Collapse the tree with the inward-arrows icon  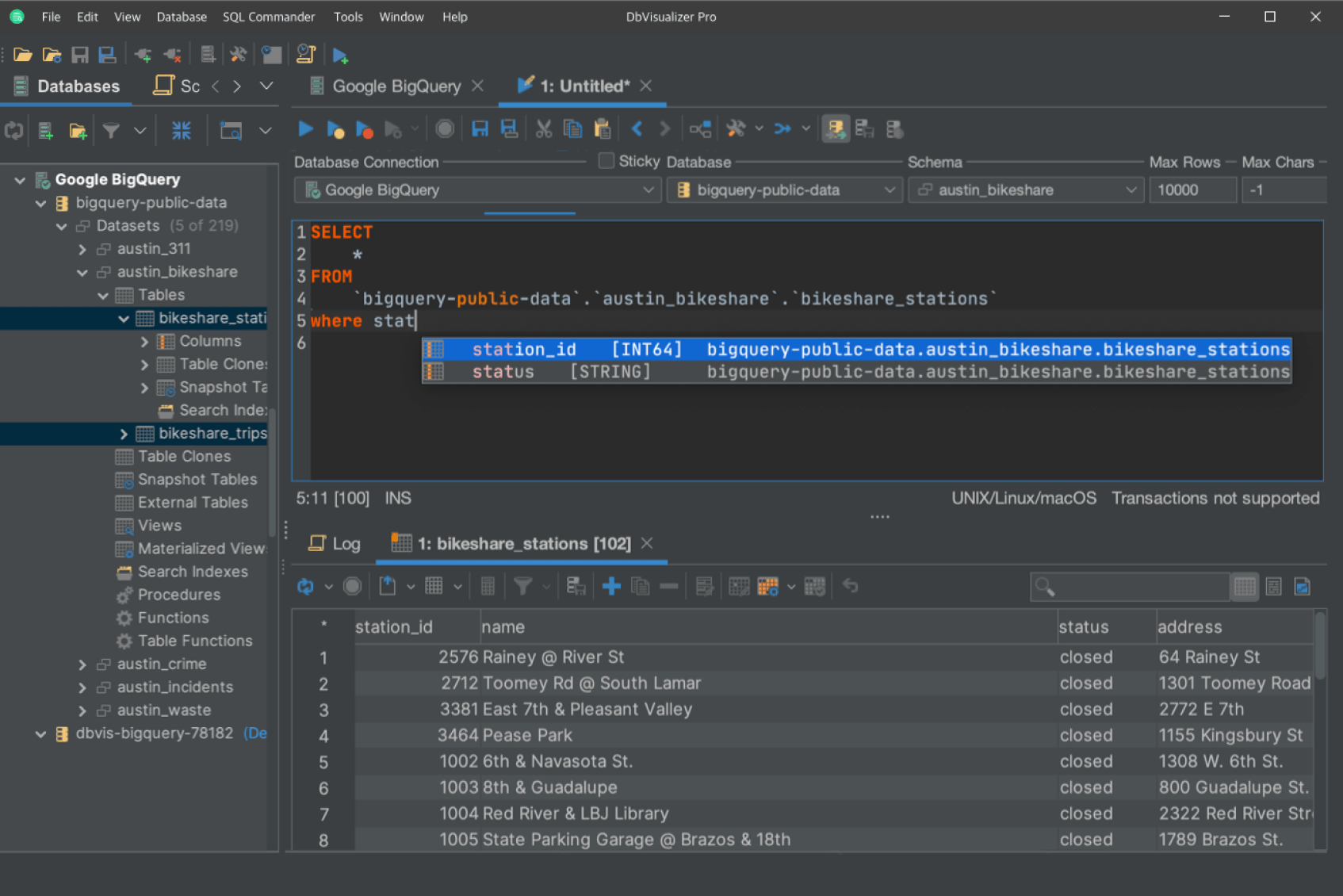(x=182, y=131)
